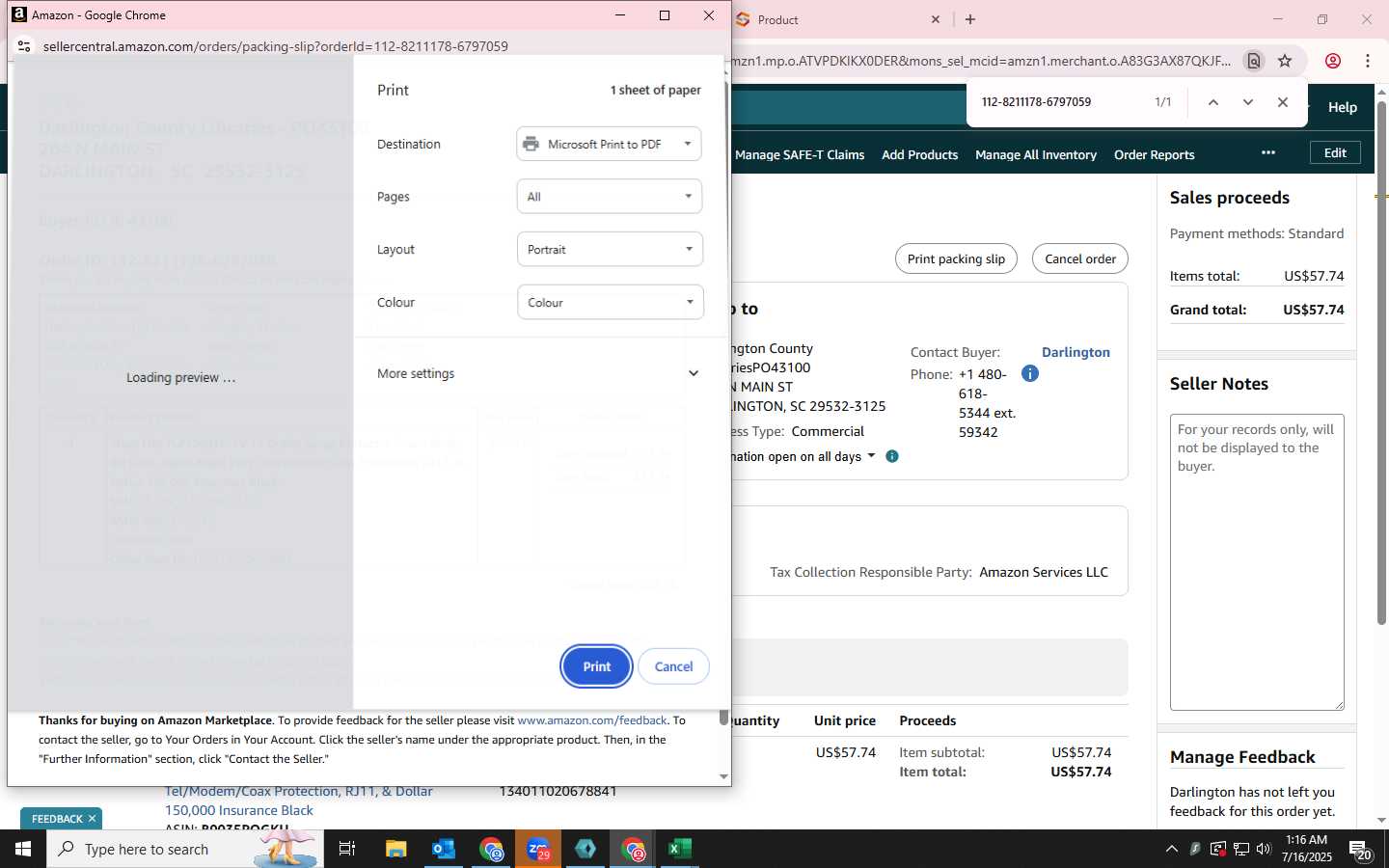
Task: Click the Grand total US$57.74 amount
Action: (x=1313, y=310)
